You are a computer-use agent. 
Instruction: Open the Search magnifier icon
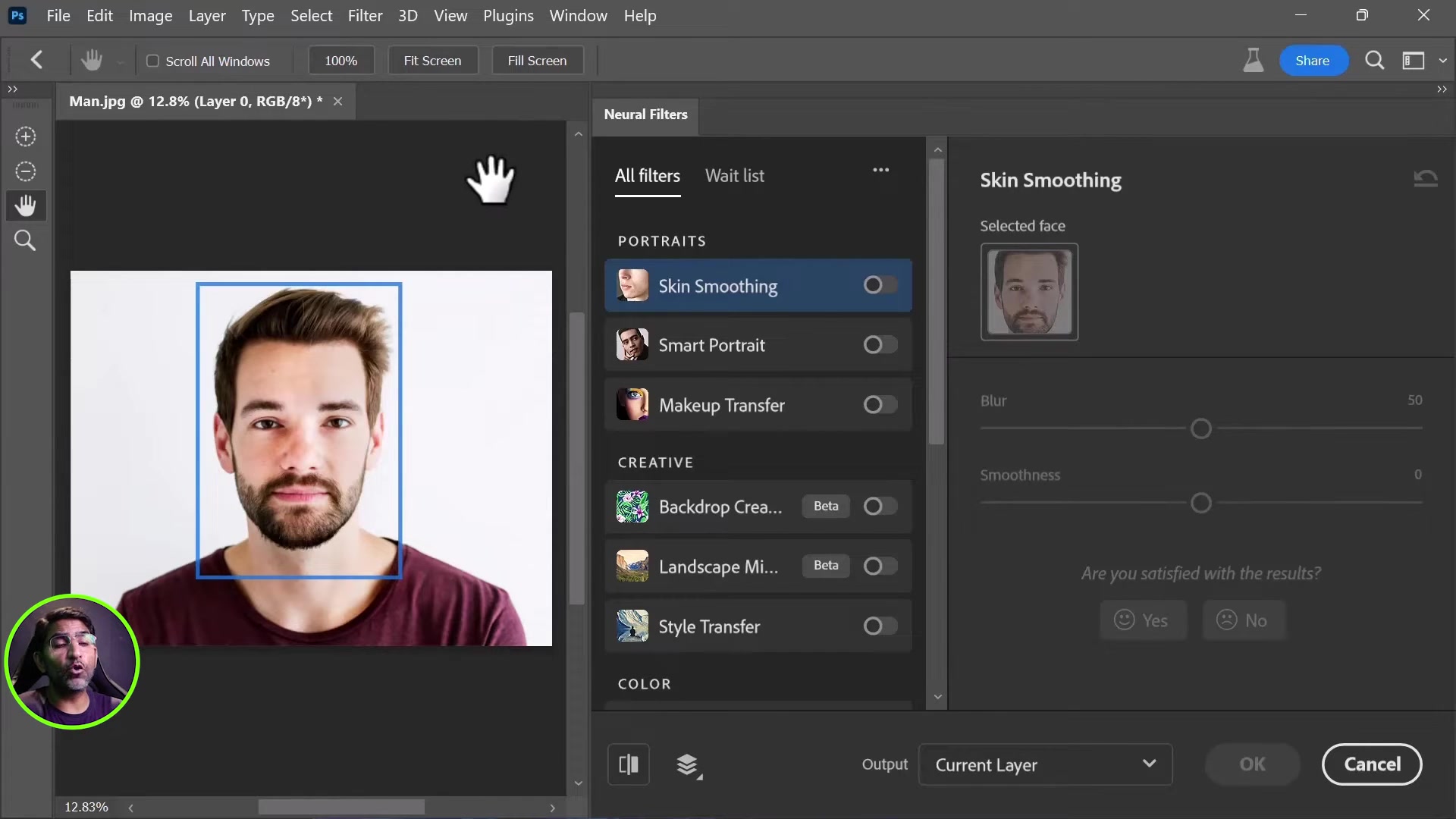point(1374,60)
